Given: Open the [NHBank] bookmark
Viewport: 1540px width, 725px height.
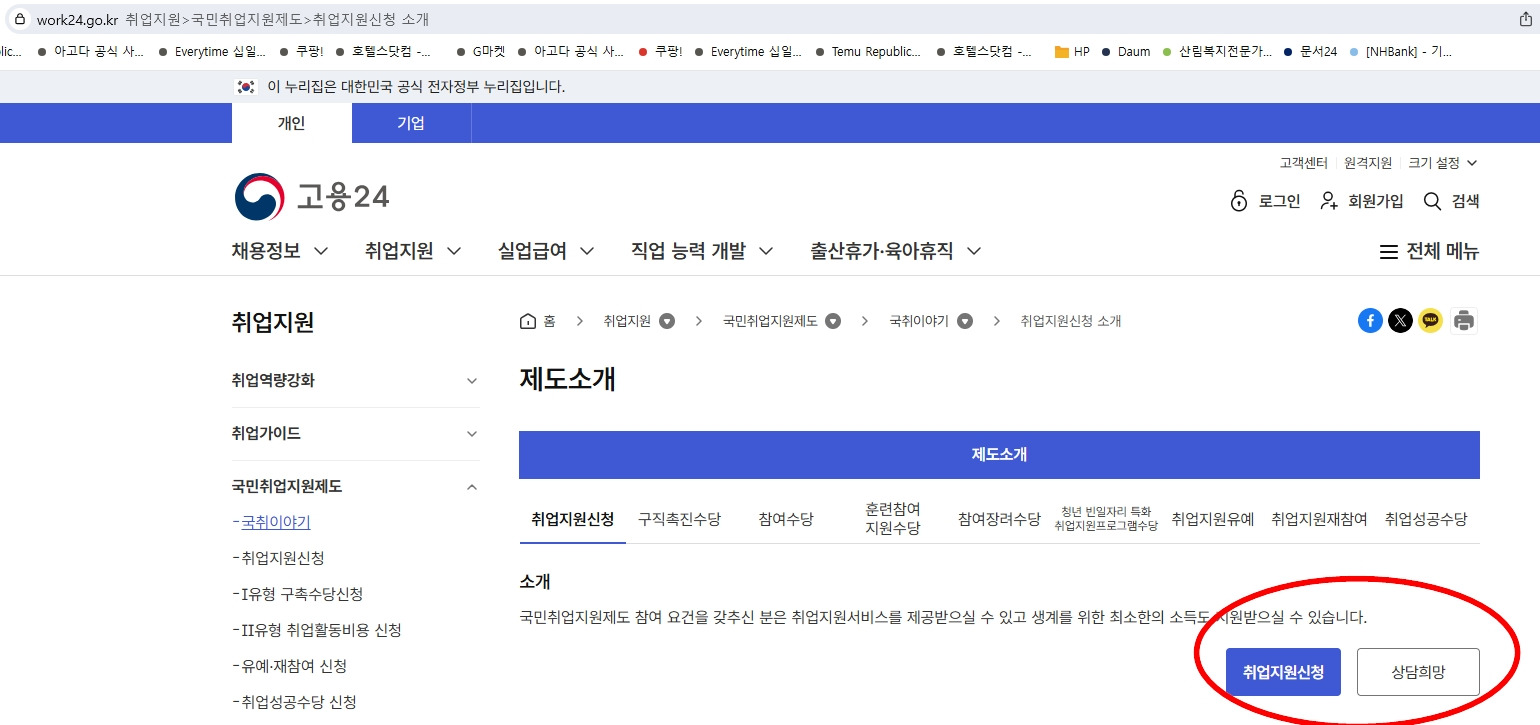Looking at the screenshot, I should pos(1400,52).
